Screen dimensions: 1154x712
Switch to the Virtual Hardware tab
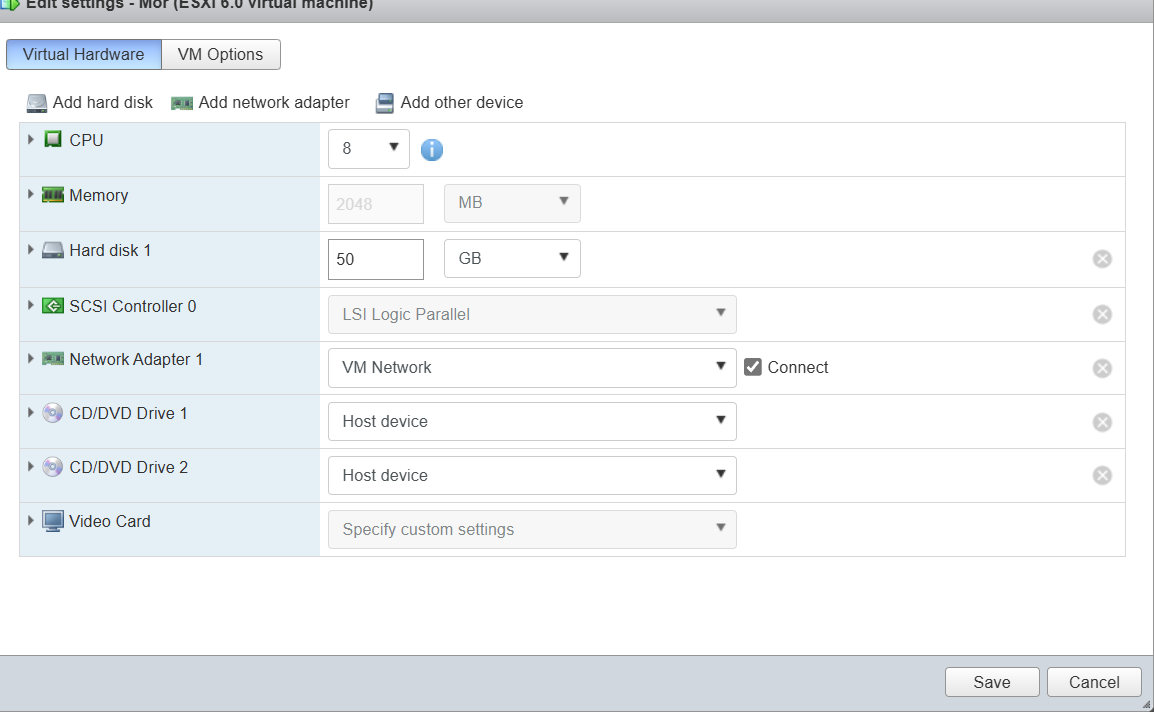84,54
